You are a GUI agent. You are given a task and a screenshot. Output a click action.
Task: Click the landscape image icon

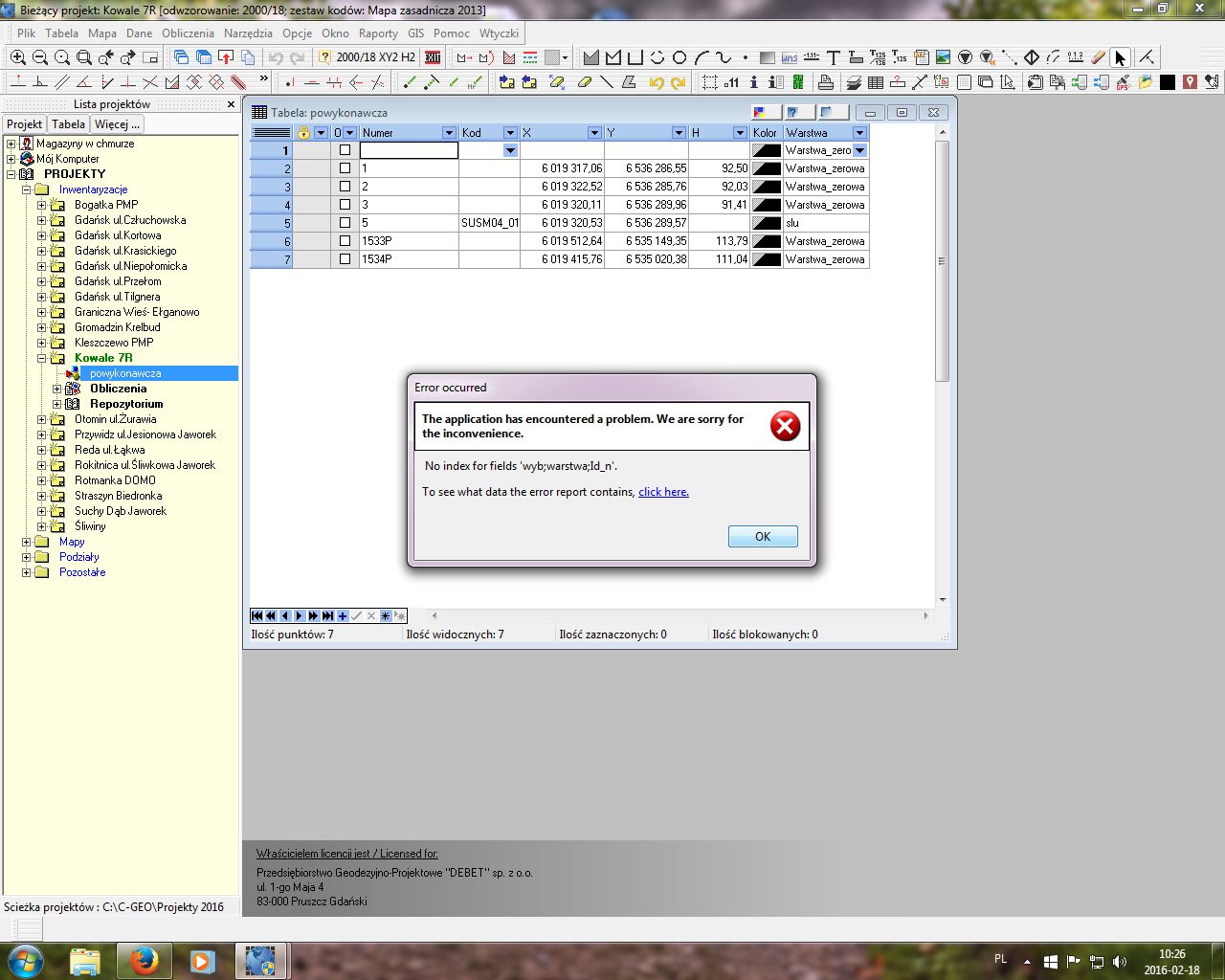tap(943, 57)
